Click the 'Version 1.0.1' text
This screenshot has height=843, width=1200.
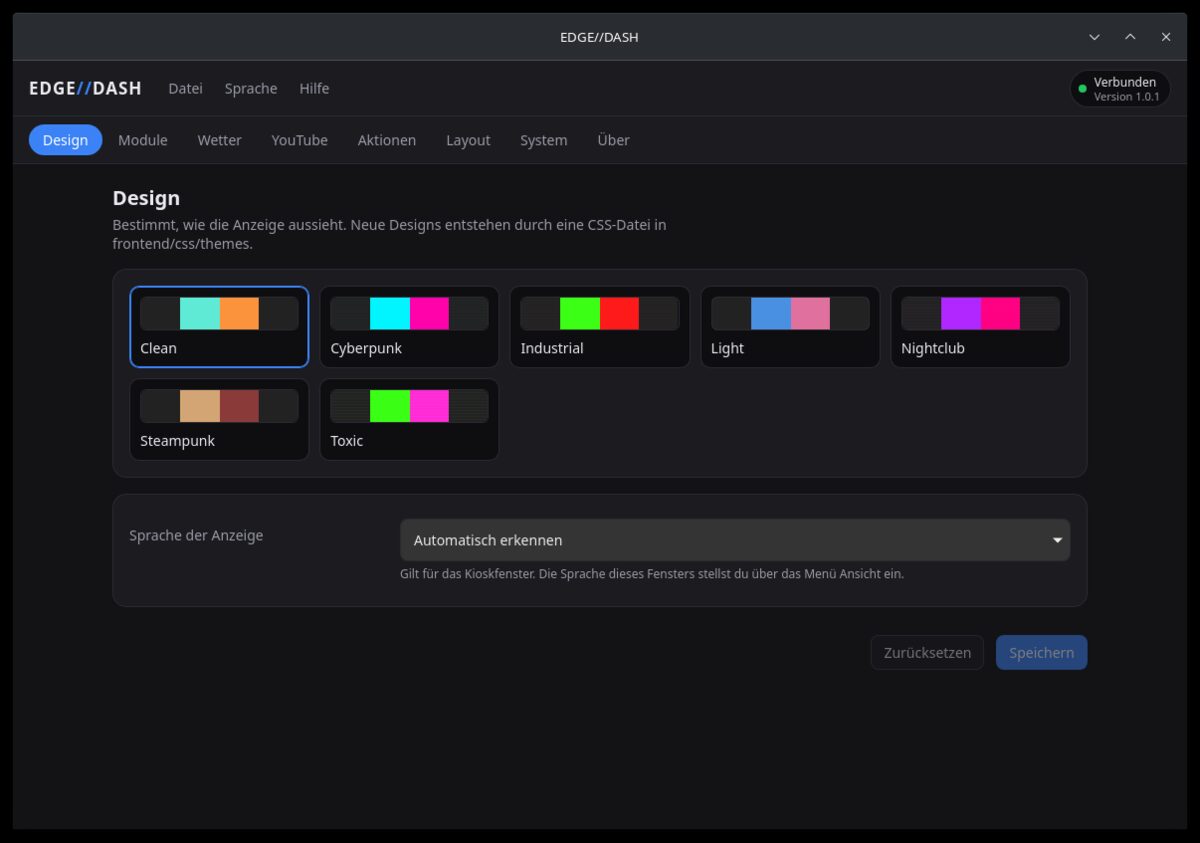pyautogui.click(x=1126, y=97)
